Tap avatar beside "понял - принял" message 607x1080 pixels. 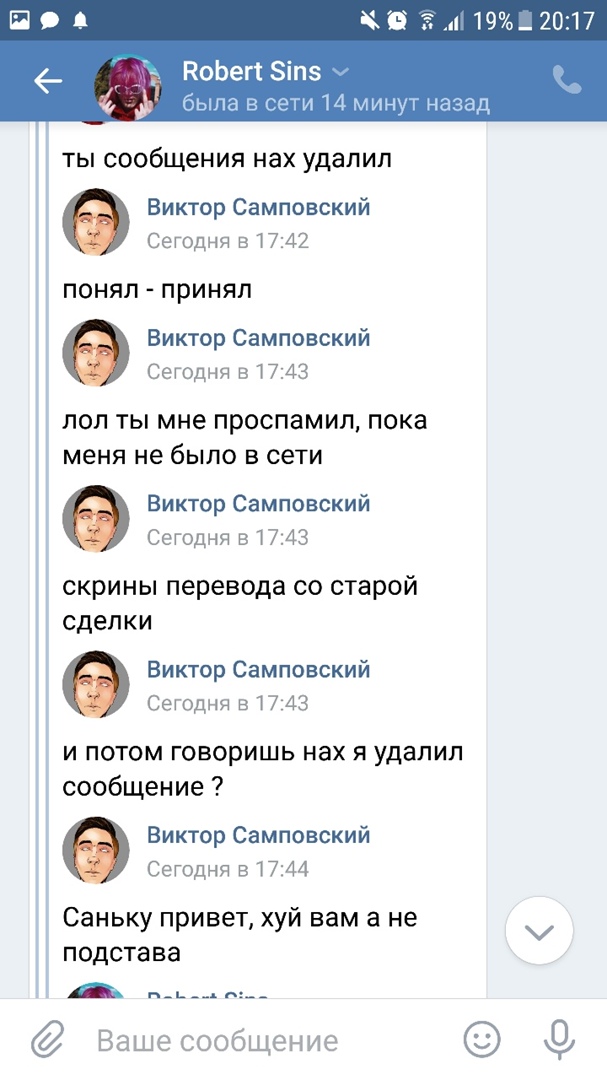[96, 222]
